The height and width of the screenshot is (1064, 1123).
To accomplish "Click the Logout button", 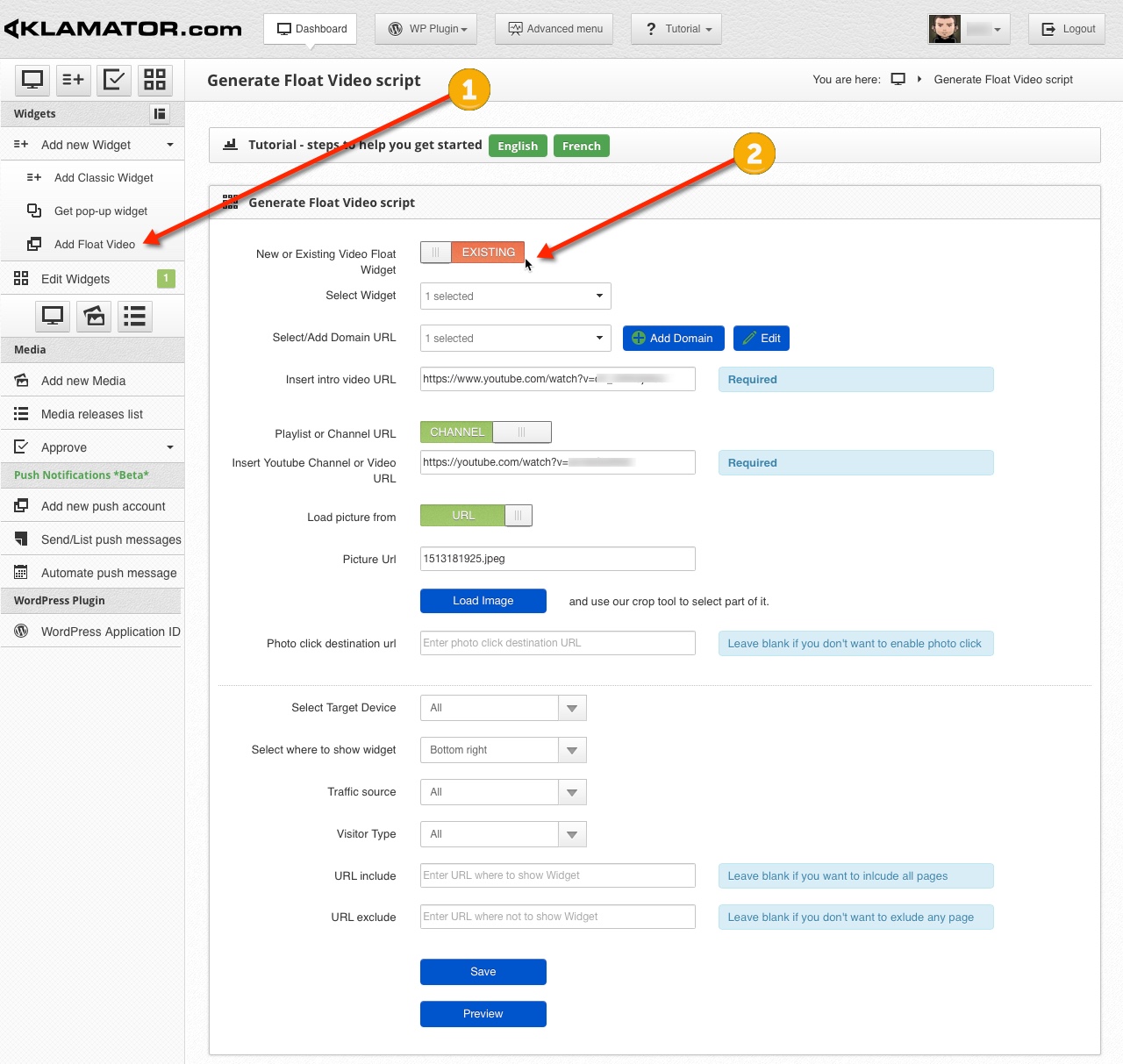I will (1067, 29).
